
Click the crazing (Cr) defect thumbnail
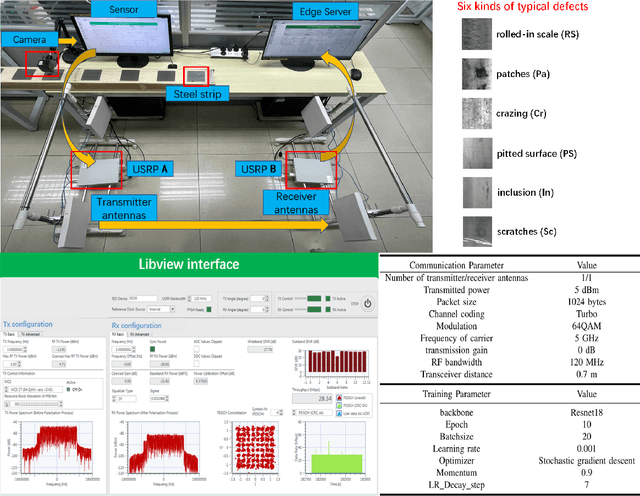477,113
